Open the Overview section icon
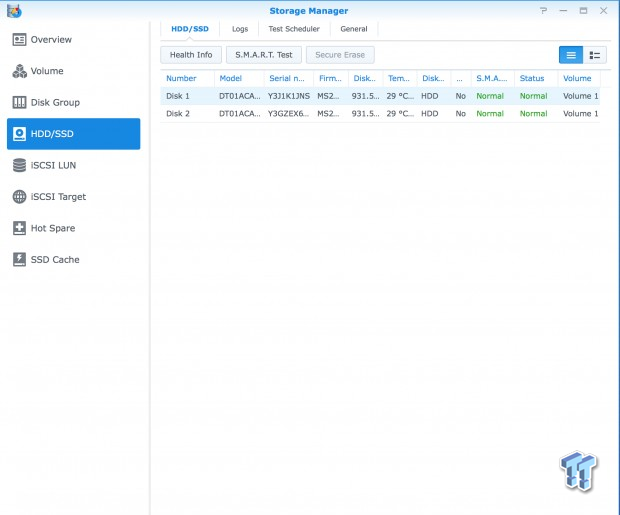 [19, 40]
